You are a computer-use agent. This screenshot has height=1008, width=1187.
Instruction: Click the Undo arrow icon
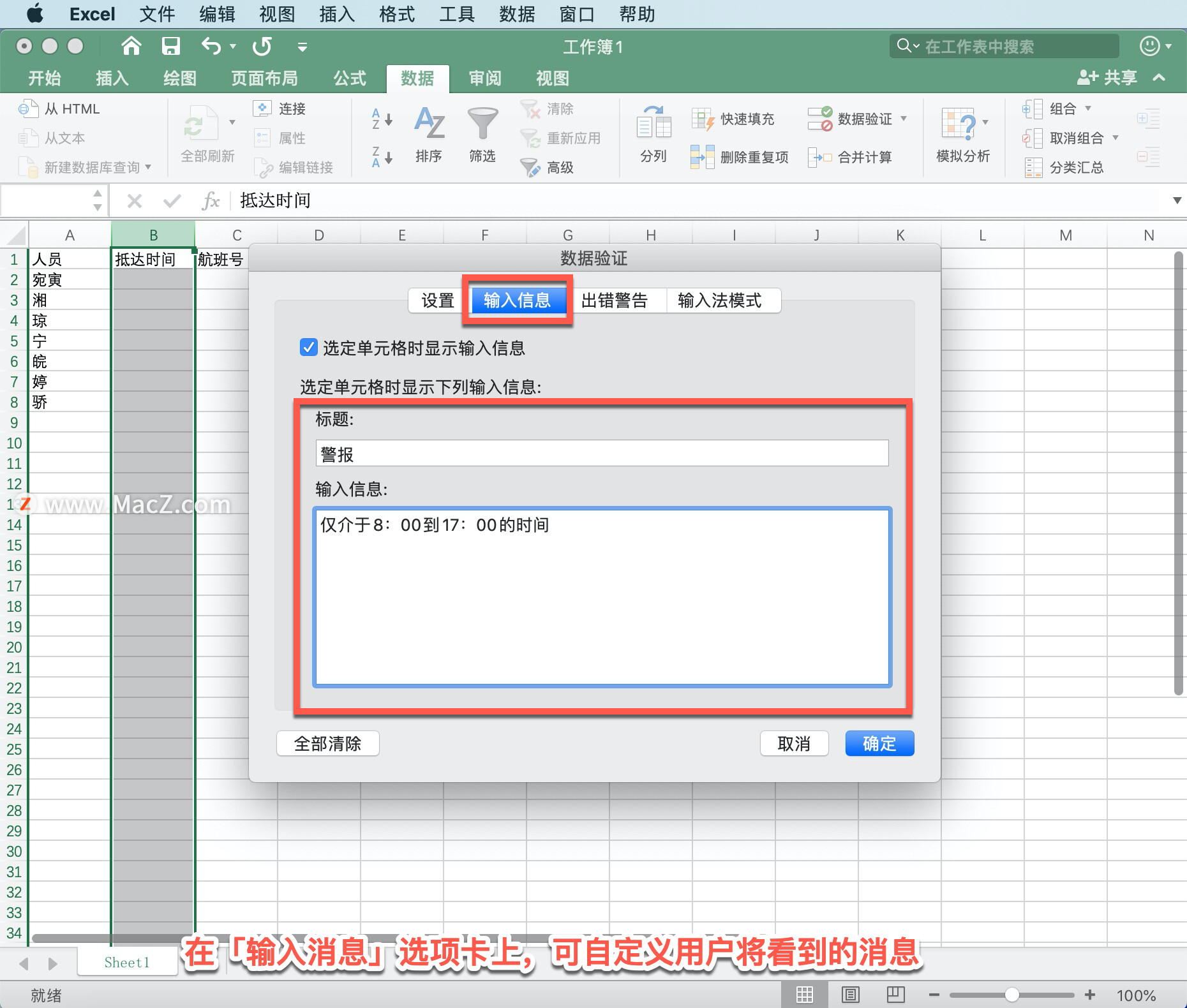pos(211,46)
